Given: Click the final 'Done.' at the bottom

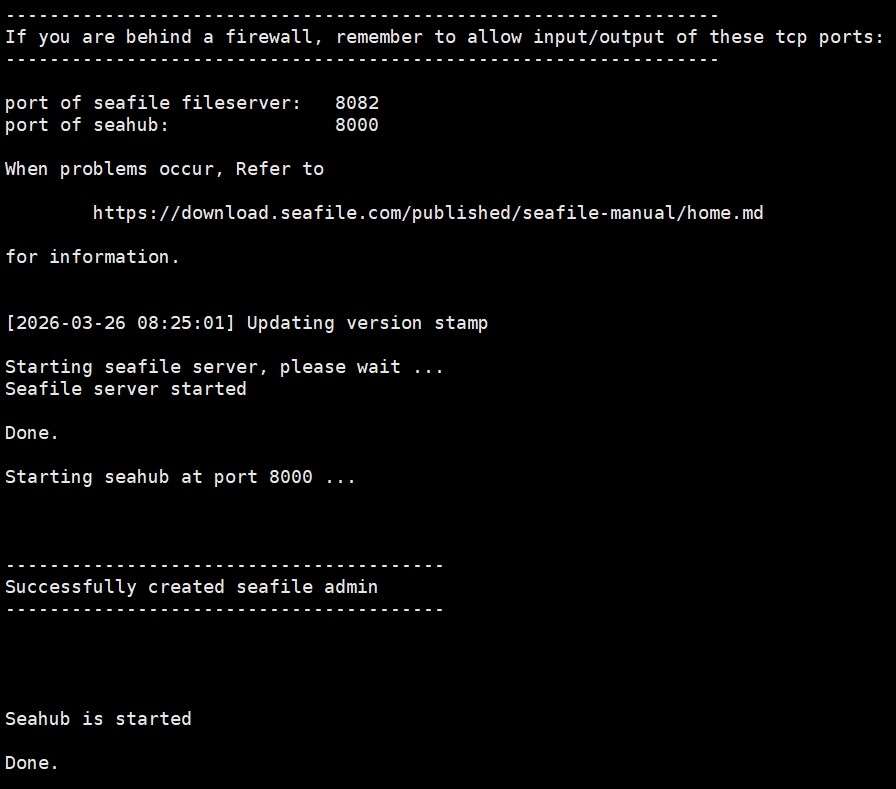Looking at the screenshot, I should [32, 763].
